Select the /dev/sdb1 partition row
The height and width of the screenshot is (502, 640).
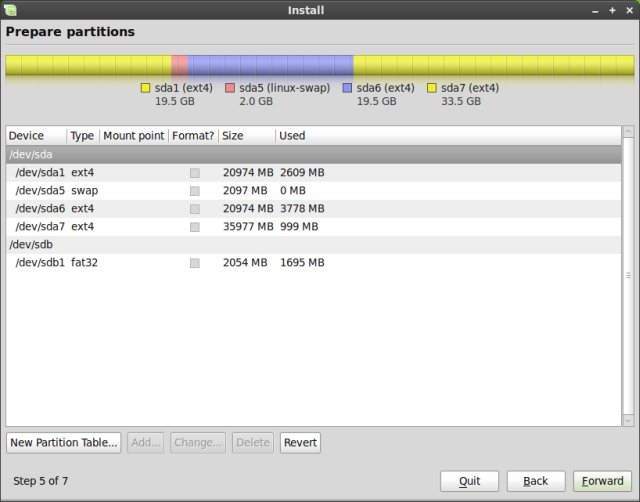[x=313, y=262]
